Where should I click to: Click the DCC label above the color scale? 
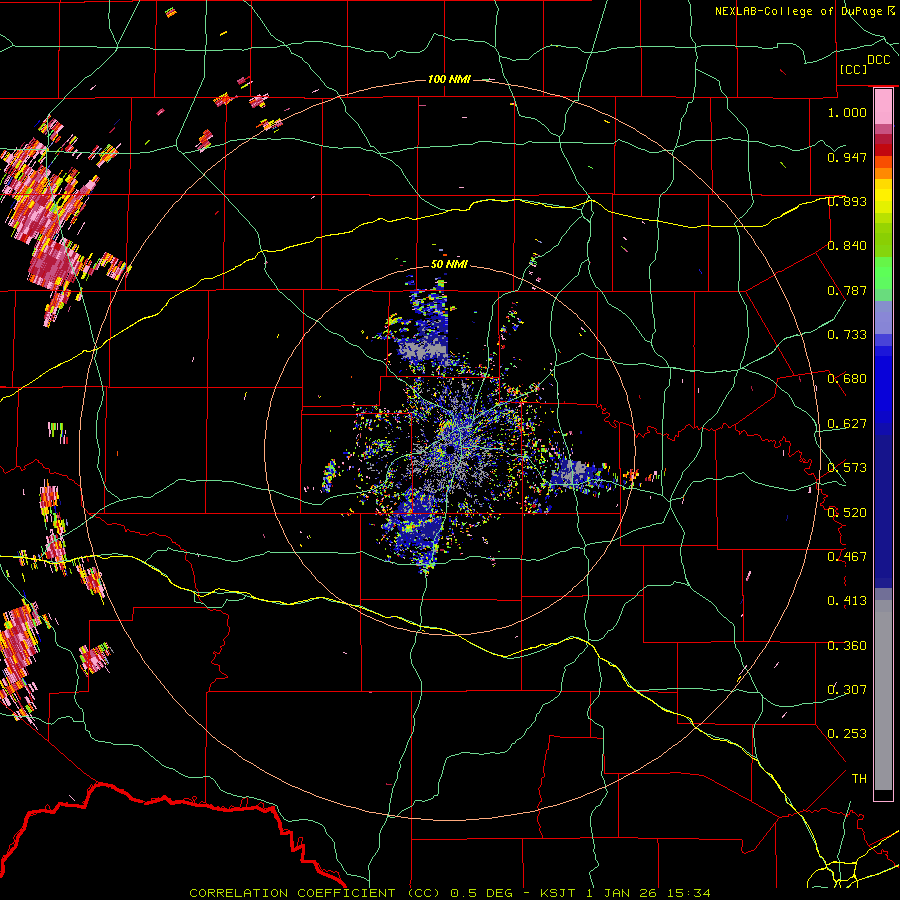point(878,60)
